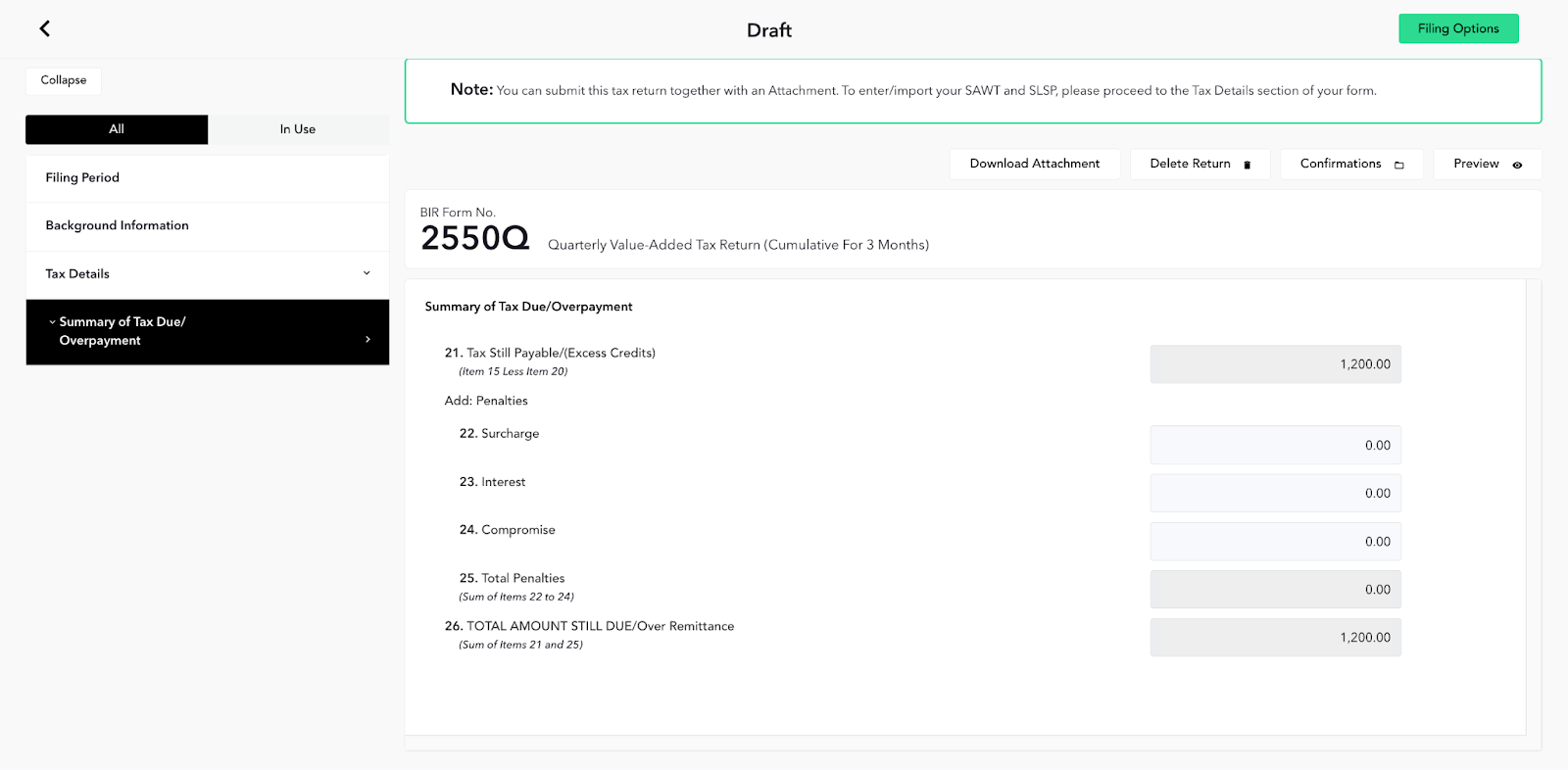This screenshot has height=770, width=1568.
Task: Click Download Attachment
Action: click(1035, 164)
